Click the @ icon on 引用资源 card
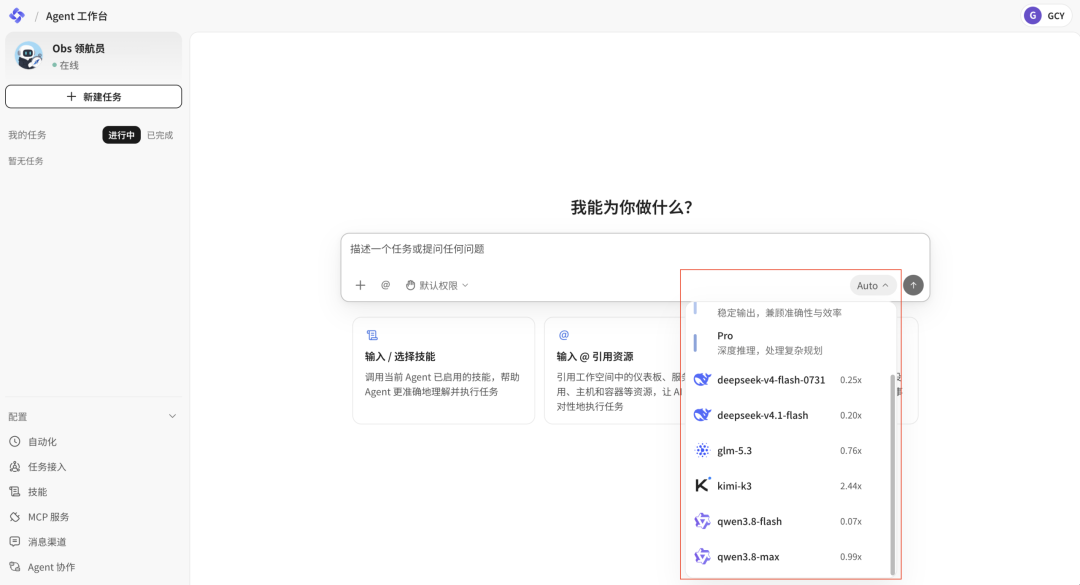 click(563, 335)
